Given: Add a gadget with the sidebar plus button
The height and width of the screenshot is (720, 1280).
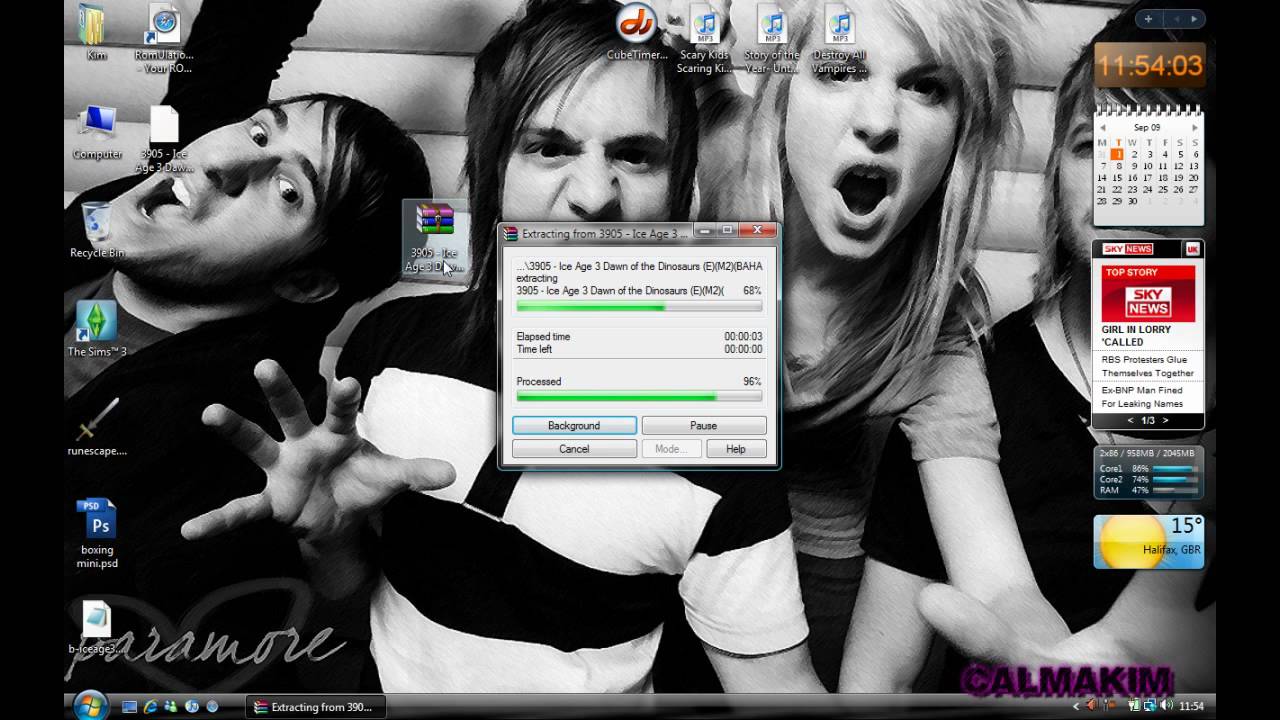Looking at the screenshot, I should coord(1148,18).
